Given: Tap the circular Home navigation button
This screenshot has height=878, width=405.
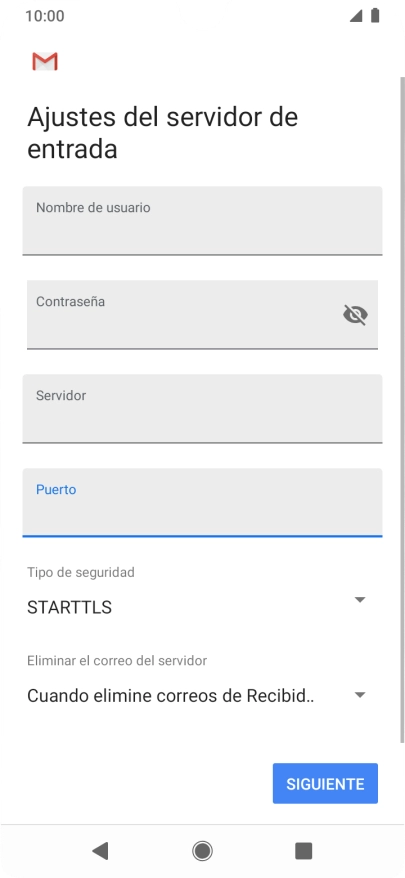Looking at the screenshot, I should [x=202, y=851].
